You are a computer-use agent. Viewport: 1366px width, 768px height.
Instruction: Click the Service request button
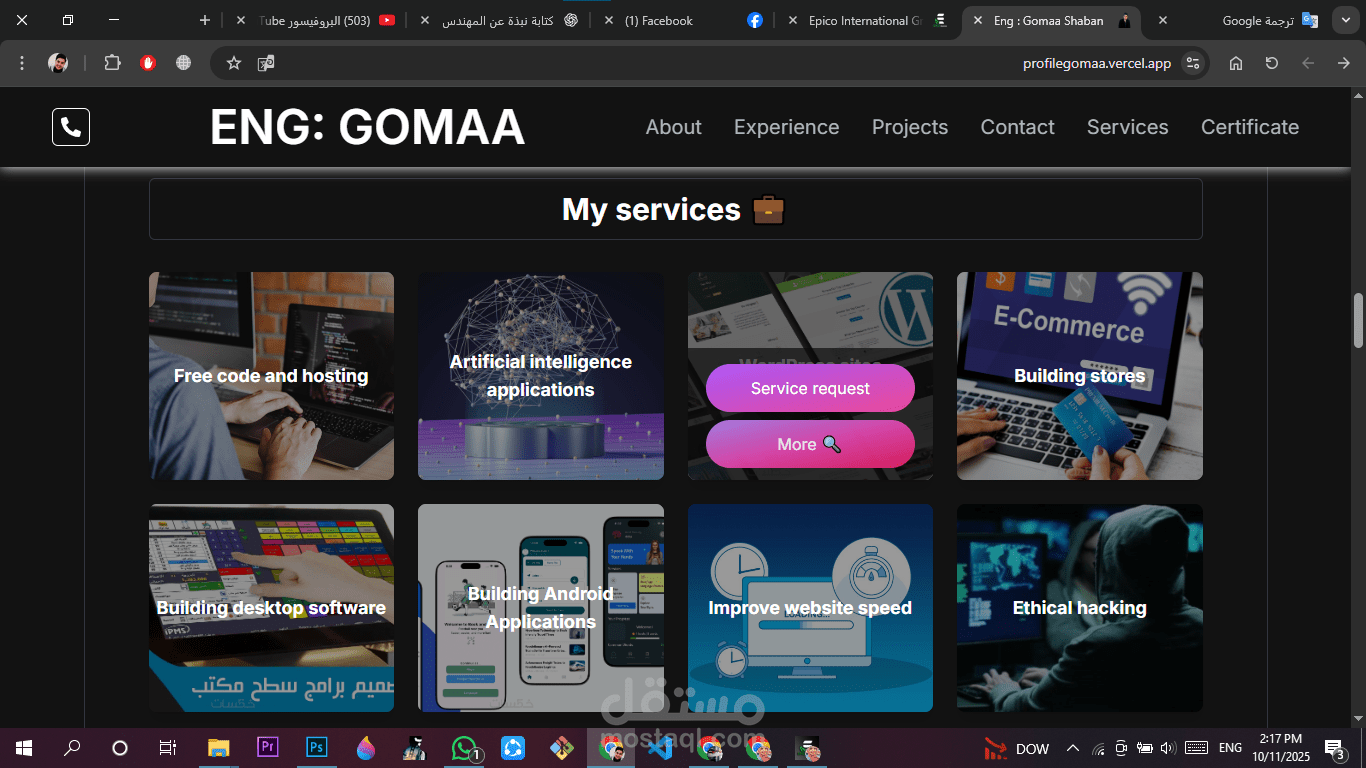pyautogui.click(x=810, y=388)
